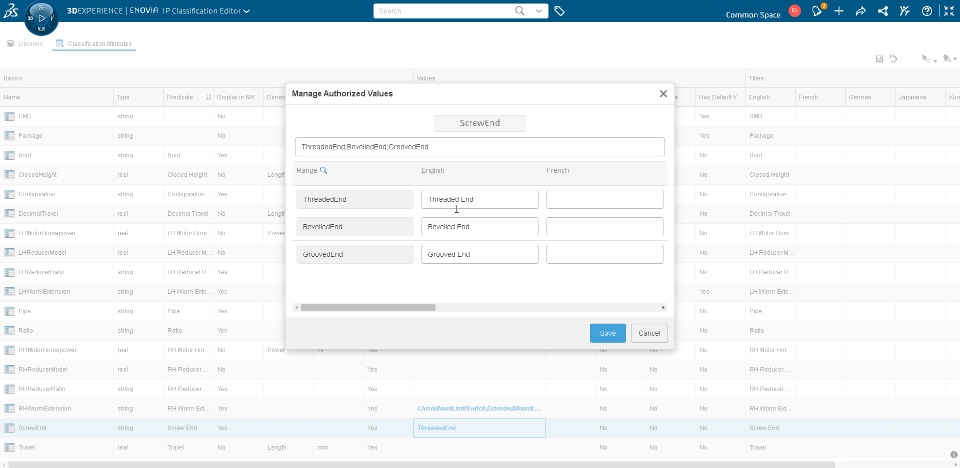This screenshot has width=960, height=468.
Task: Close the Manage Authorized Values dialog
Action: tap(663, 94)
